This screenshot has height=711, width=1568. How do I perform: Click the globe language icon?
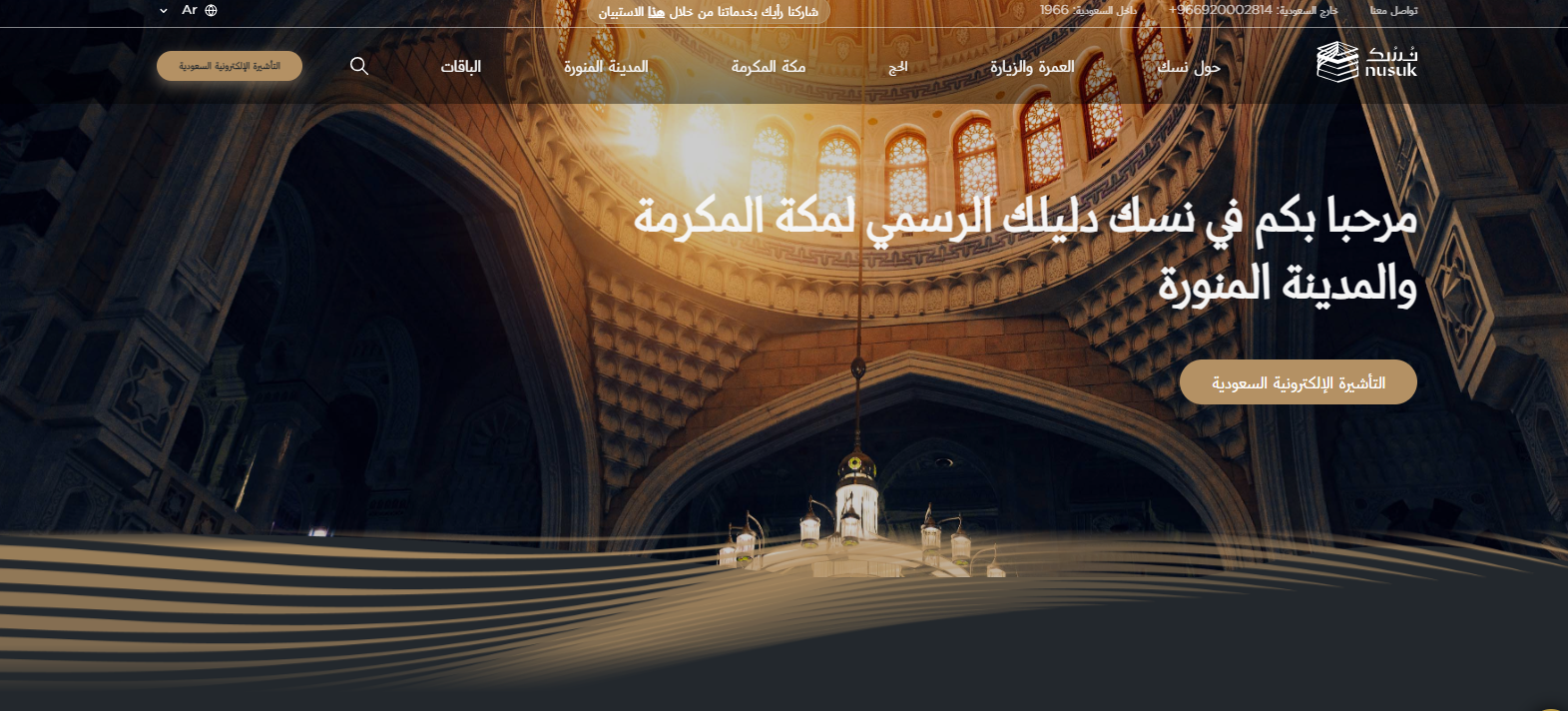tap(211, 10)
